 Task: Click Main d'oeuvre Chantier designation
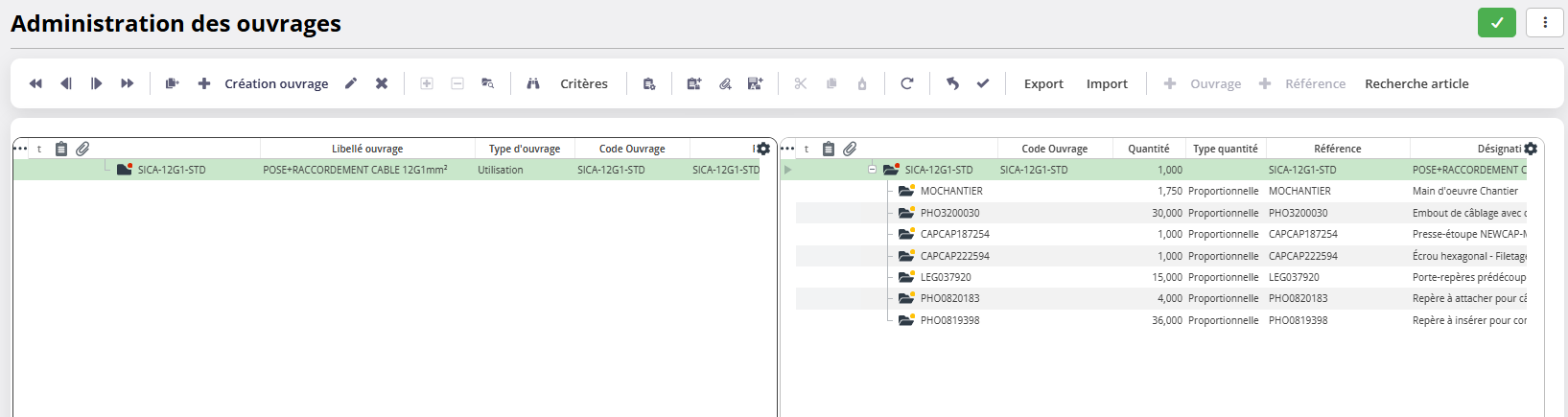[1465, 191]
